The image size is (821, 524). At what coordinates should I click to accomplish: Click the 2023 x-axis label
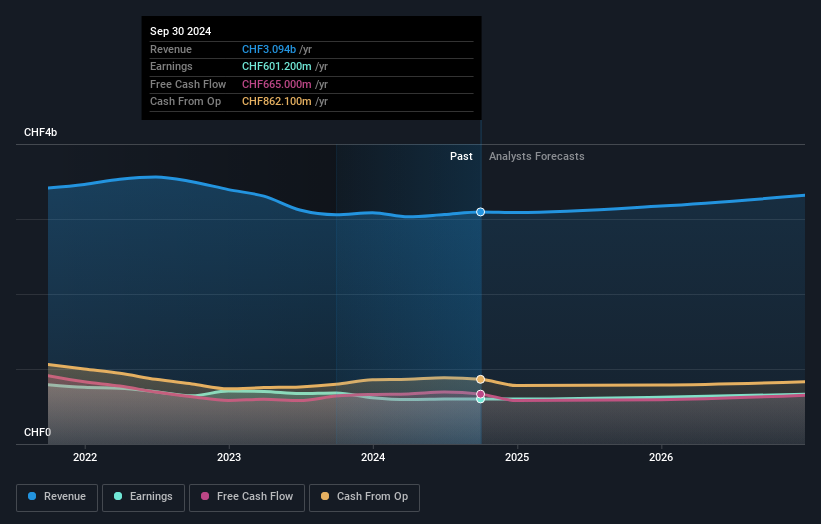pyautogui.click(x=229, y=457)
